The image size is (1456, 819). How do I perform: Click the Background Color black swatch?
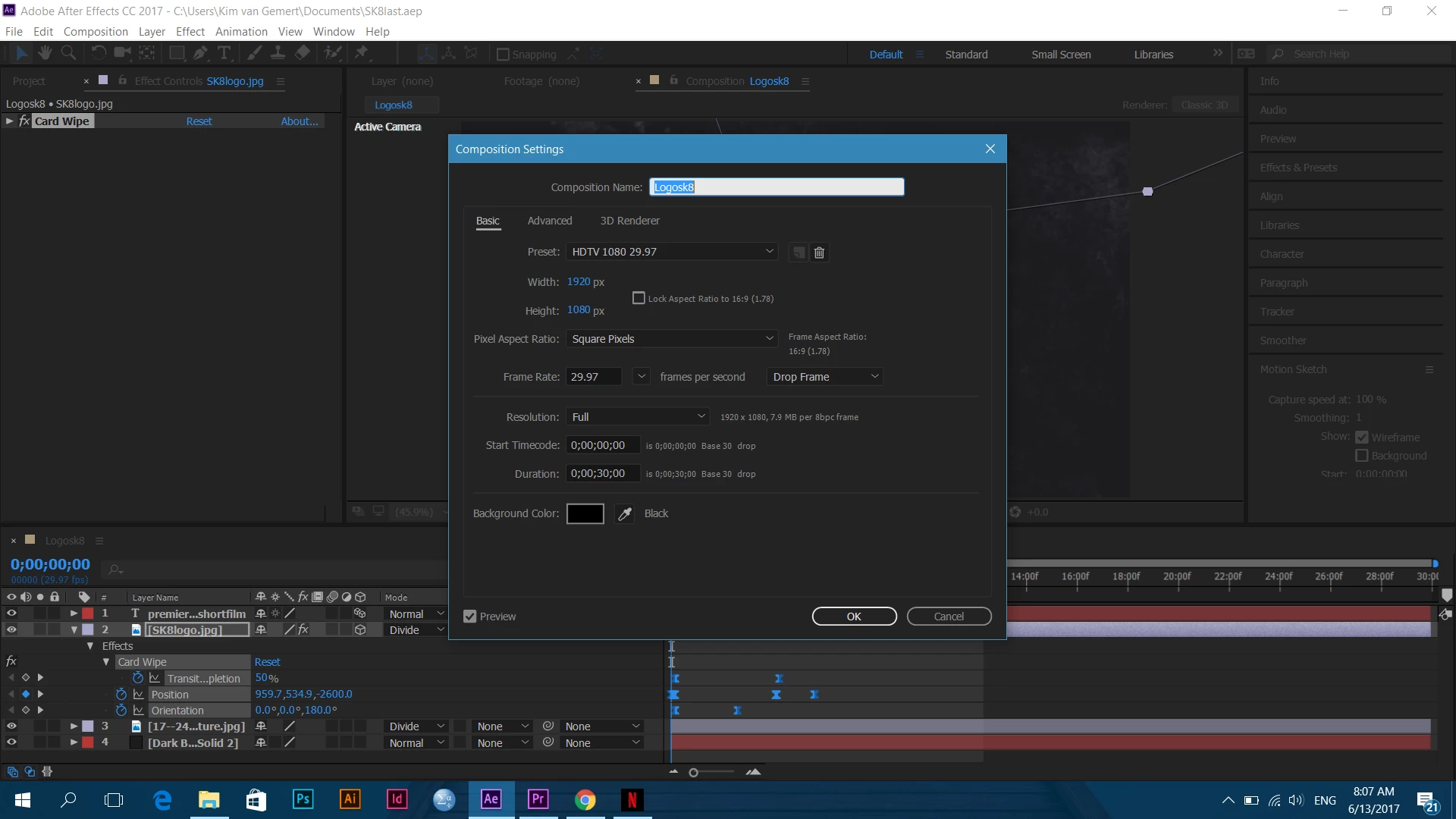(585, 514)
